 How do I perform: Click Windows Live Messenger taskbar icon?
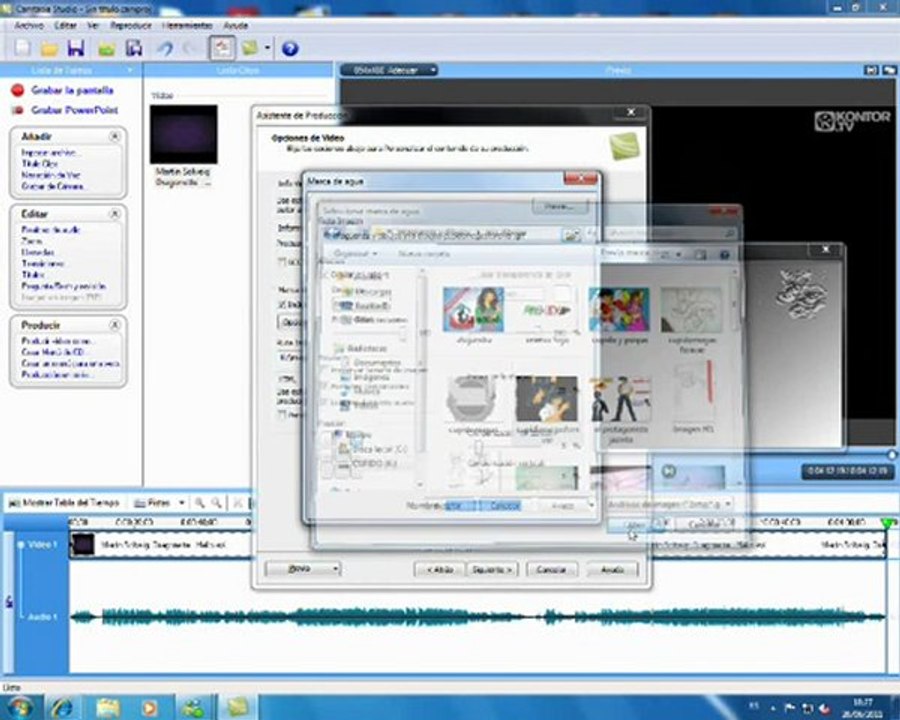195,707
